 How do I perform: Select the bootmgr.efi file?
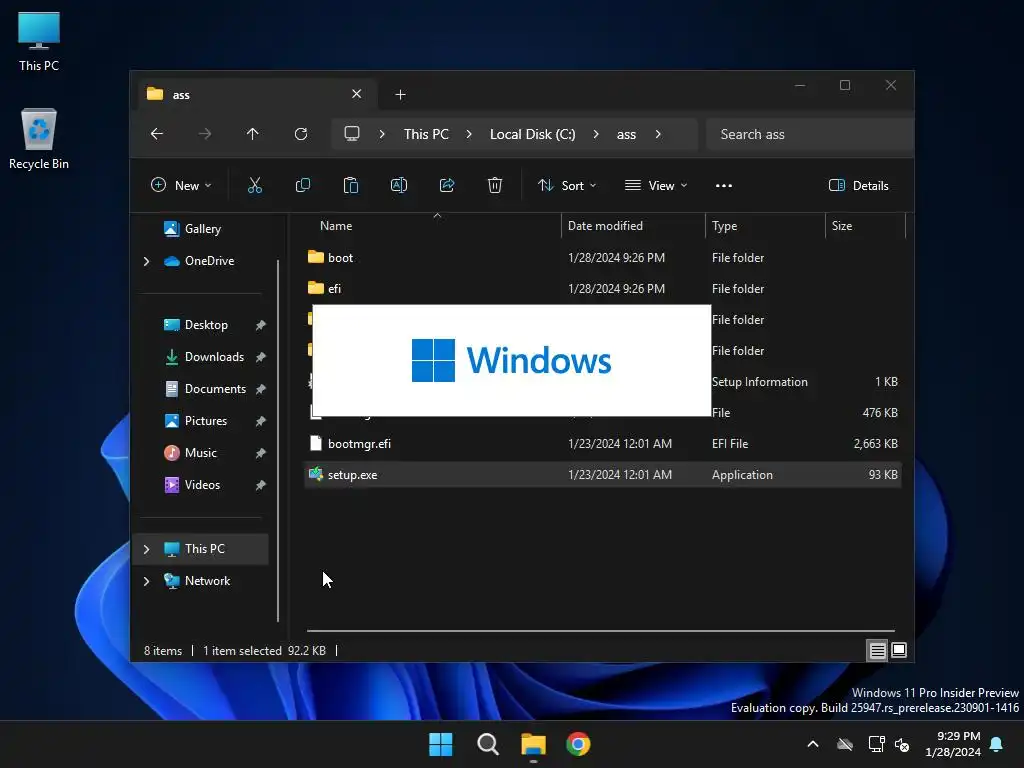pyautogui.click(x=602, y=444)
